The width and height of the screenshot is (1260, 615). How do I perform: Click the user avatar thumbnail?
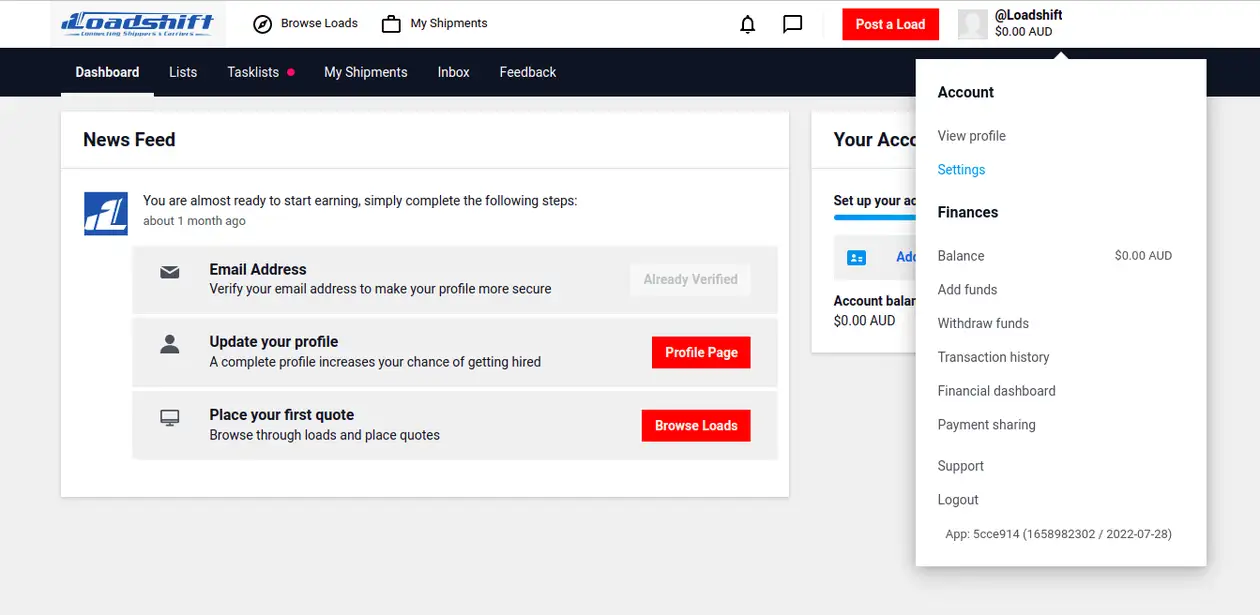(x=972, y=24)
